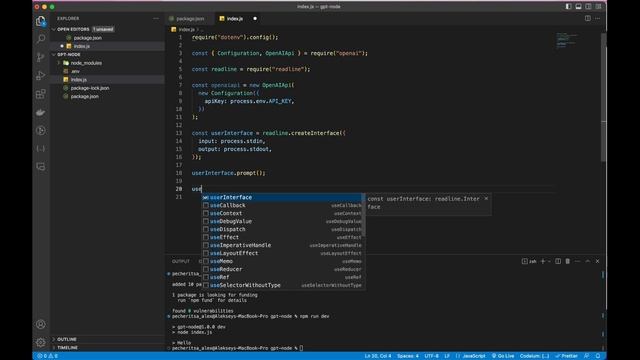Open package.json under Open Editors

click(x=87, y=38)
